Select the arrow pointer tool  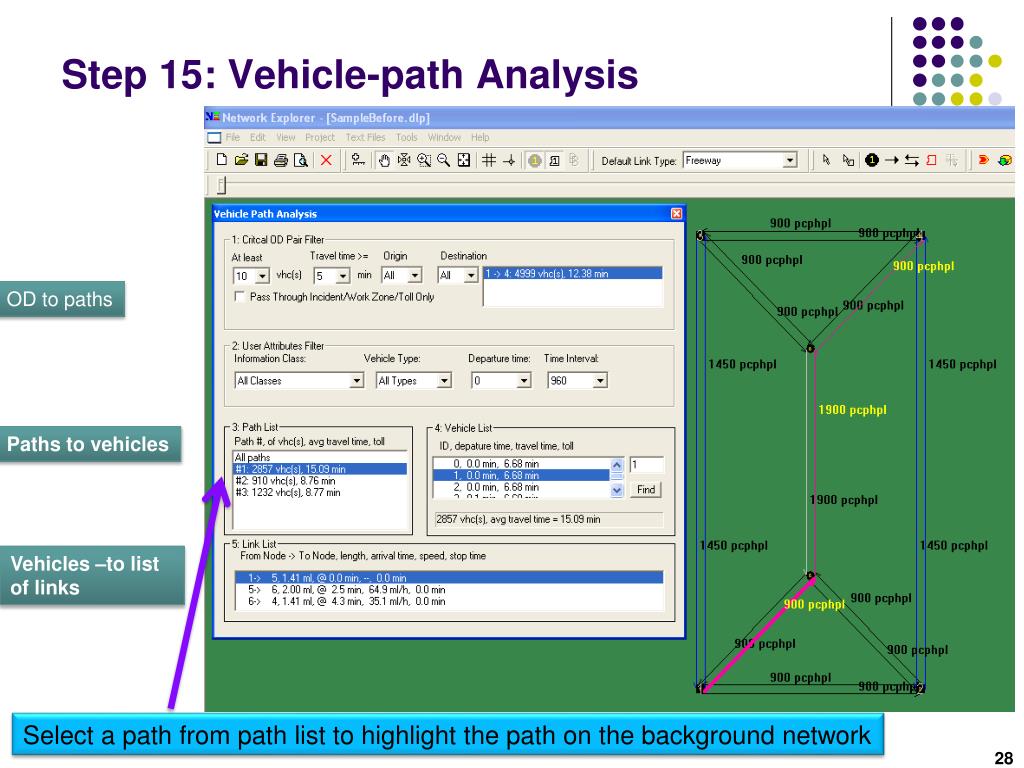(826, 160)
